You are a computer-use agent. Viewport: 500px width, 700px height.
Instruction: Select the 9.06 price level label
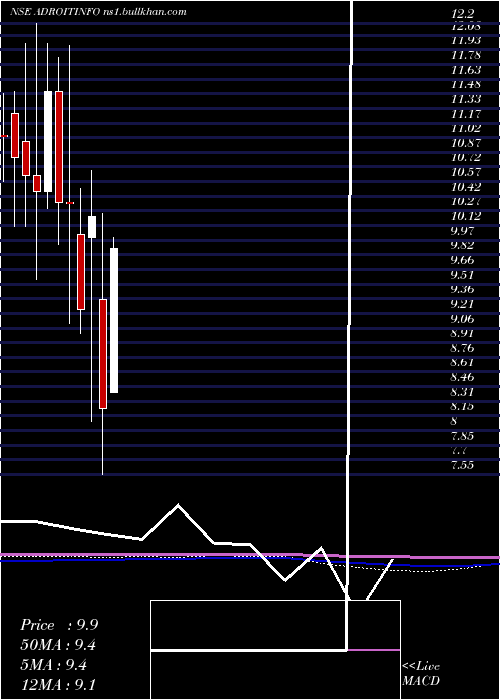click(462, 318)
